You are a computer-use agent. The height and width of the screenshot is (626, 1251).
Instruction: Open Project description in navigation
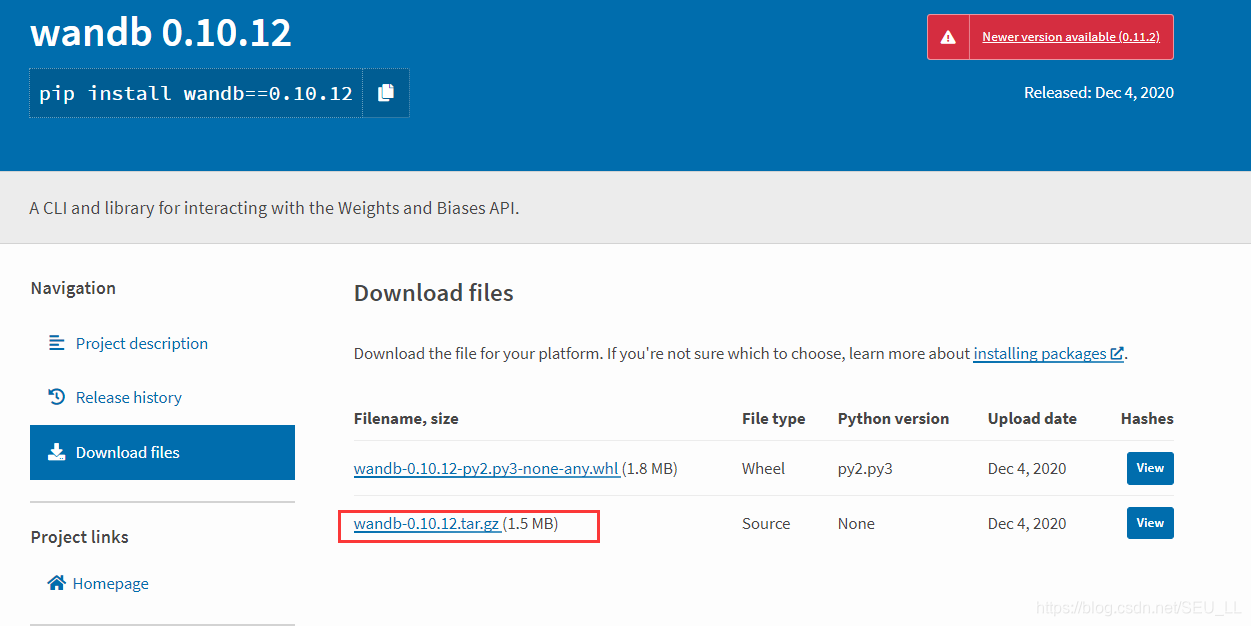point(142,343)
